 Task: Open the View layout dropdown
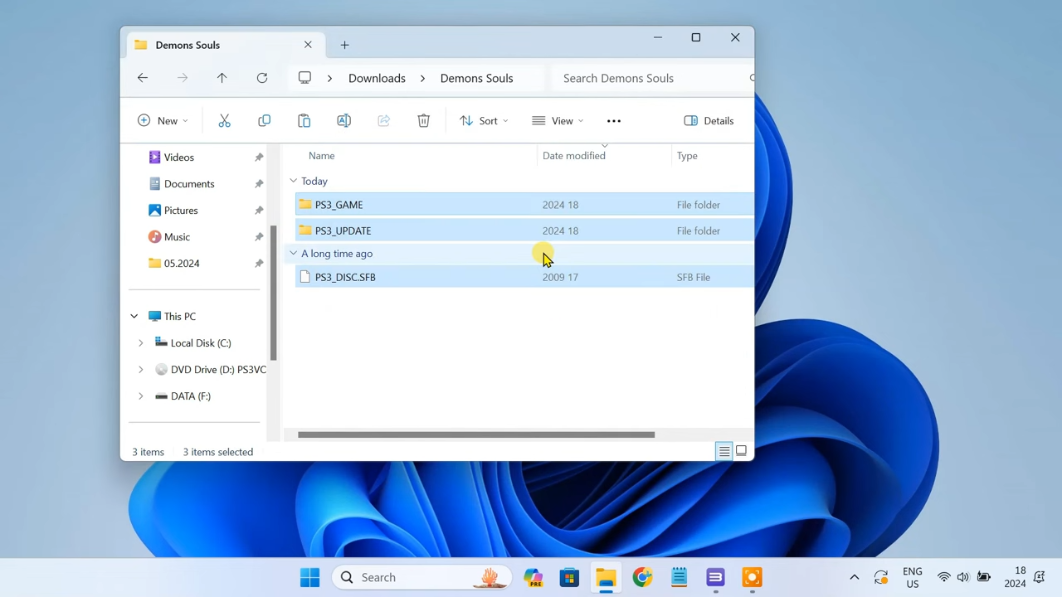coord(557,121)
